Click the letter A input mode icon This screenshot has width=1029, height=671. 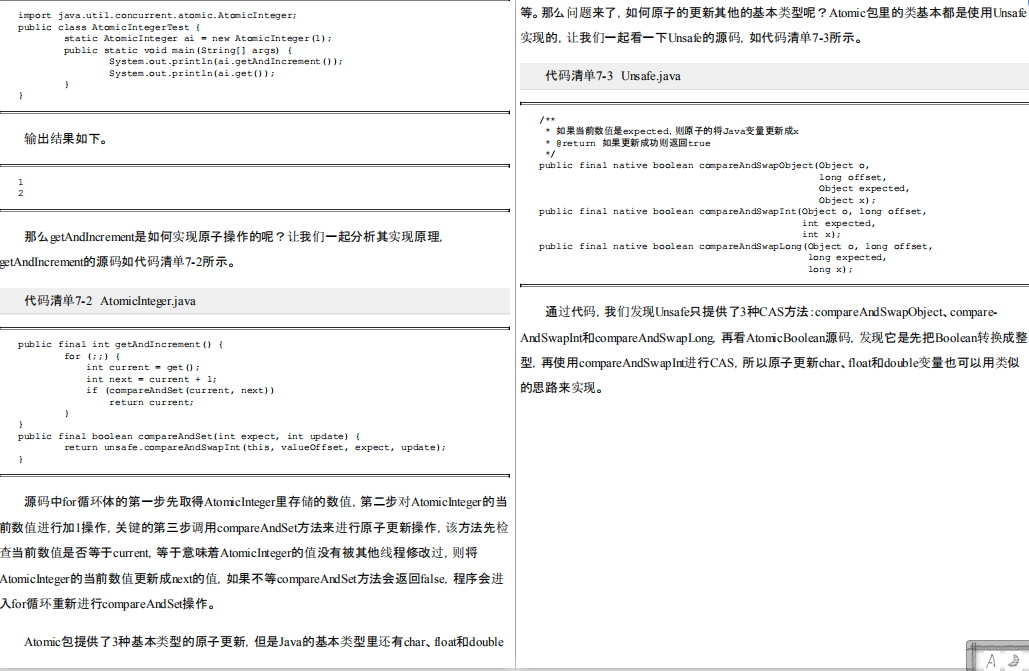[991, 660]
